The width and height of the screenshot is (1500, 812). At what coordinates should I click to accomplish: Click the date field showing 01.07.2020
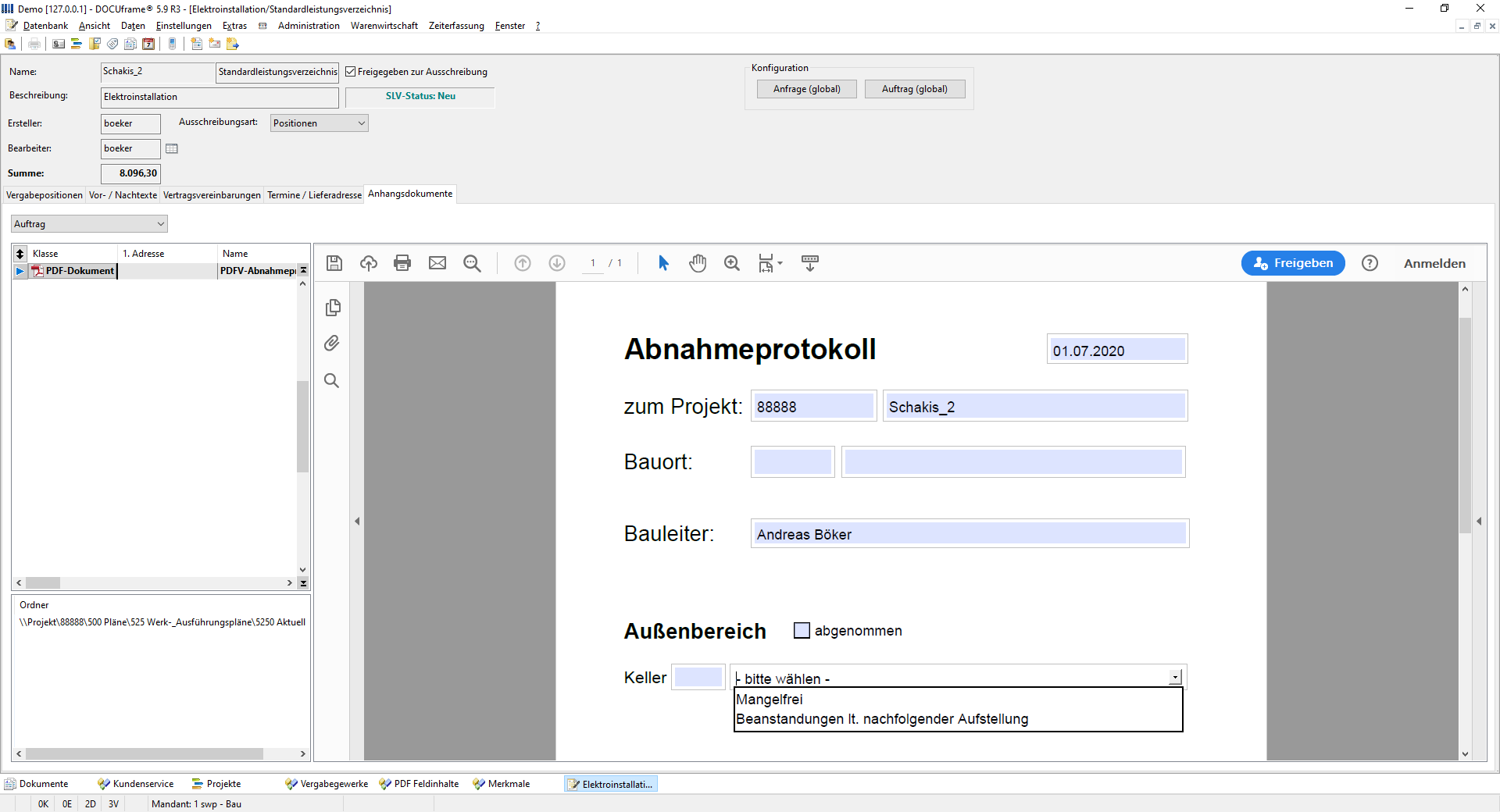tap(1117, 349)
